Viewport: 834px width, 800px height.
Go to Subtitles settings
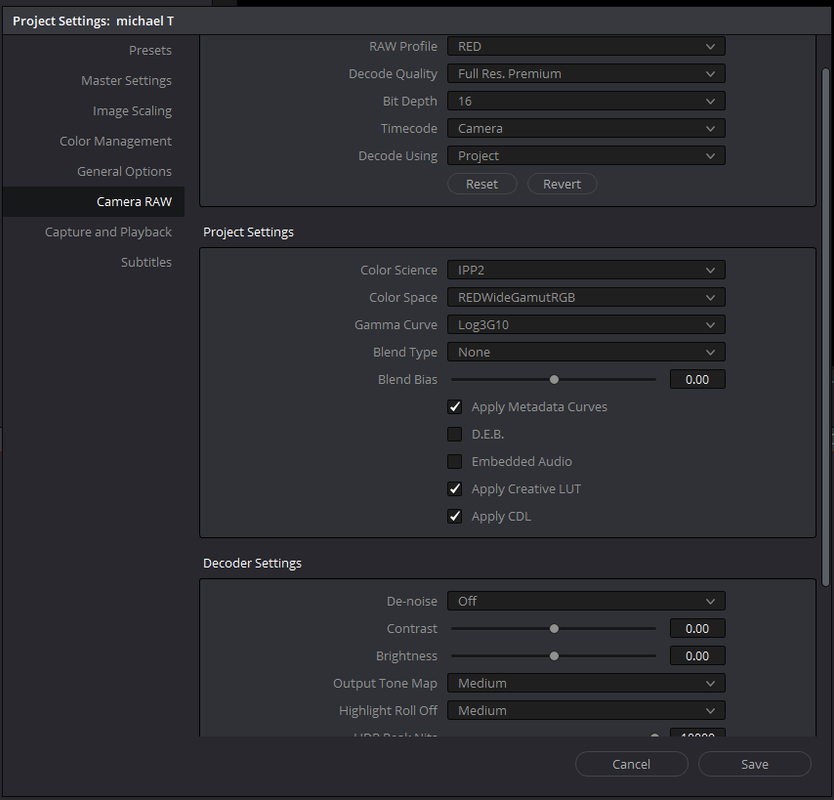(x=146, y=262)
